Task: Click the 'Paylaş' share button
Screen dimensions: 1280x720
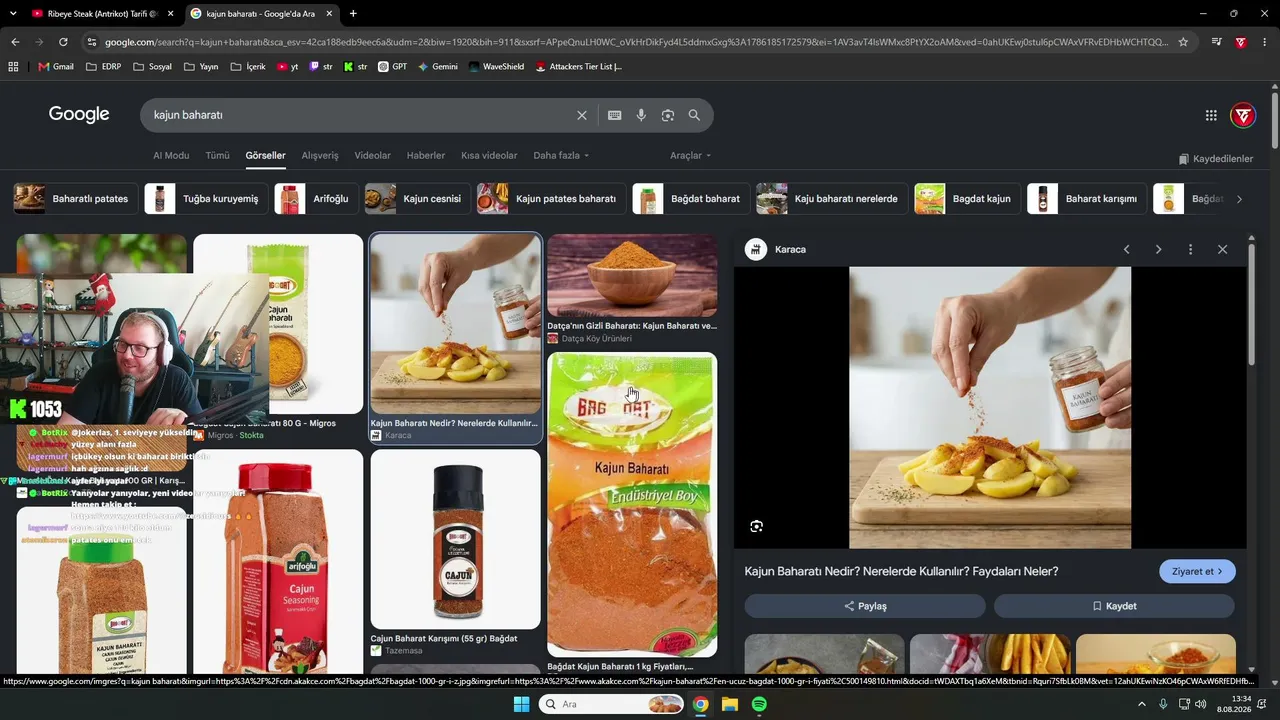Action: coord(865,606)
